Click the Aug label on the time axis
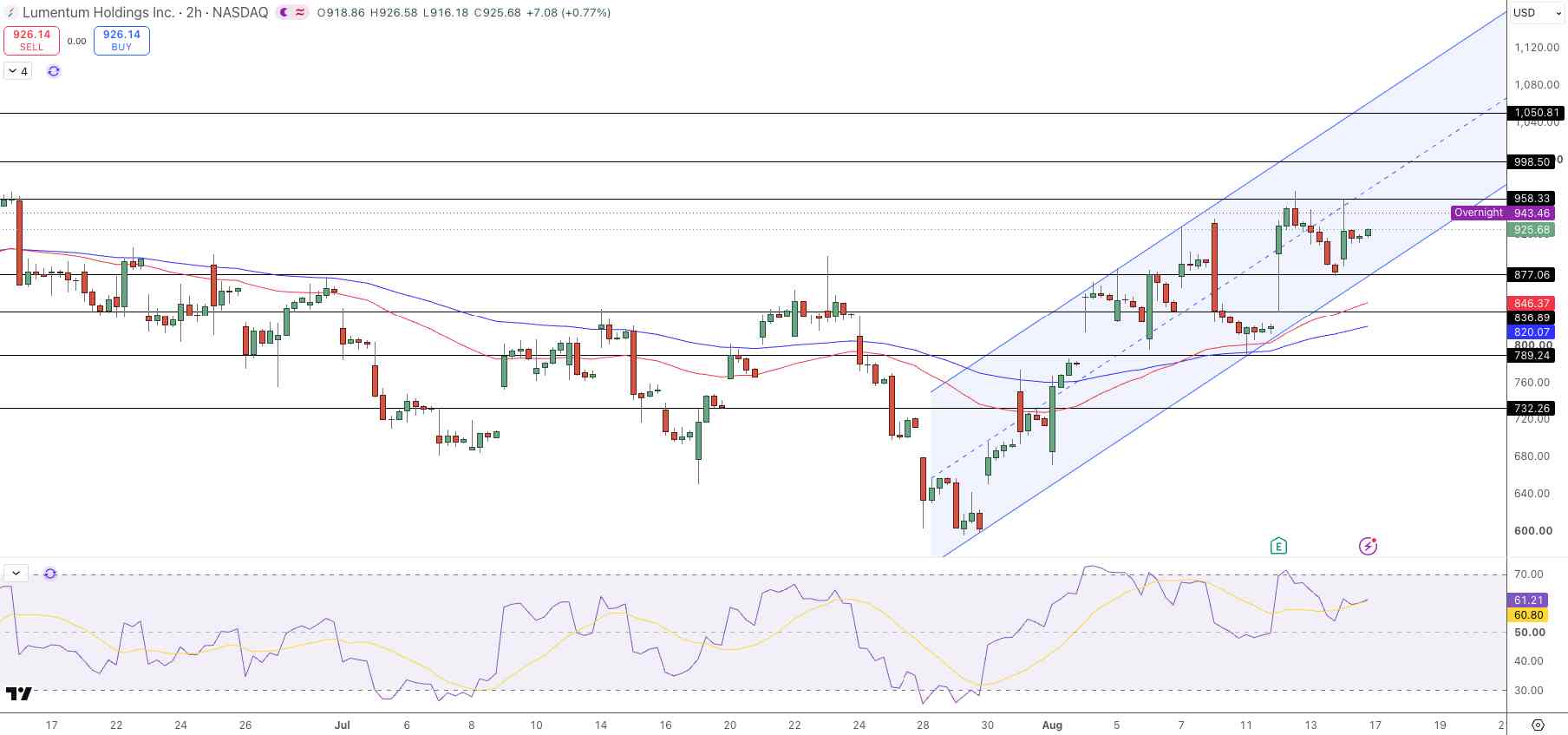This screenshot has width=1568, height=735. tap(1052, 725)
